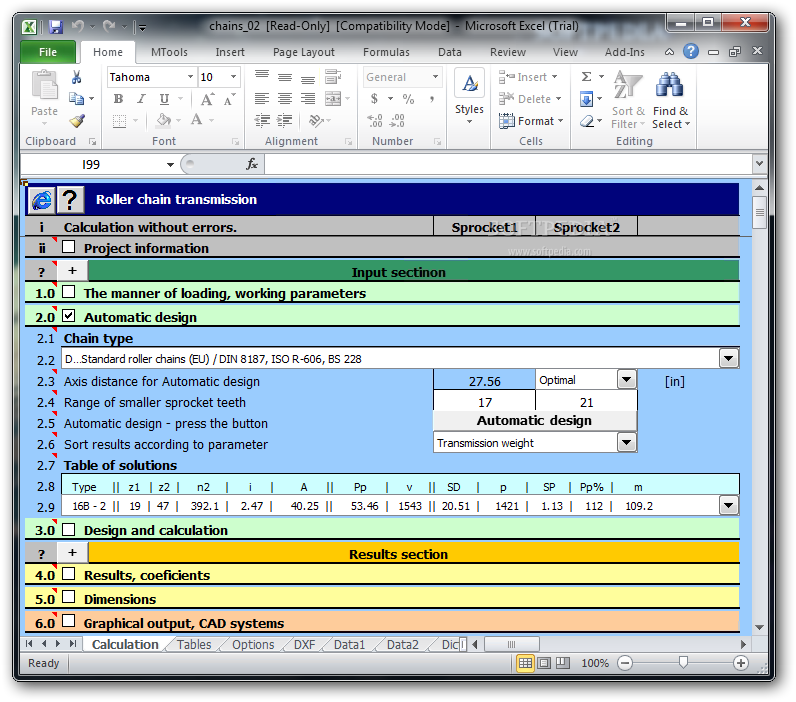The height and width of the screenshot is (702, 796).
Task: Open the font size 10 dropdown
Action: [x=234, y=77]
